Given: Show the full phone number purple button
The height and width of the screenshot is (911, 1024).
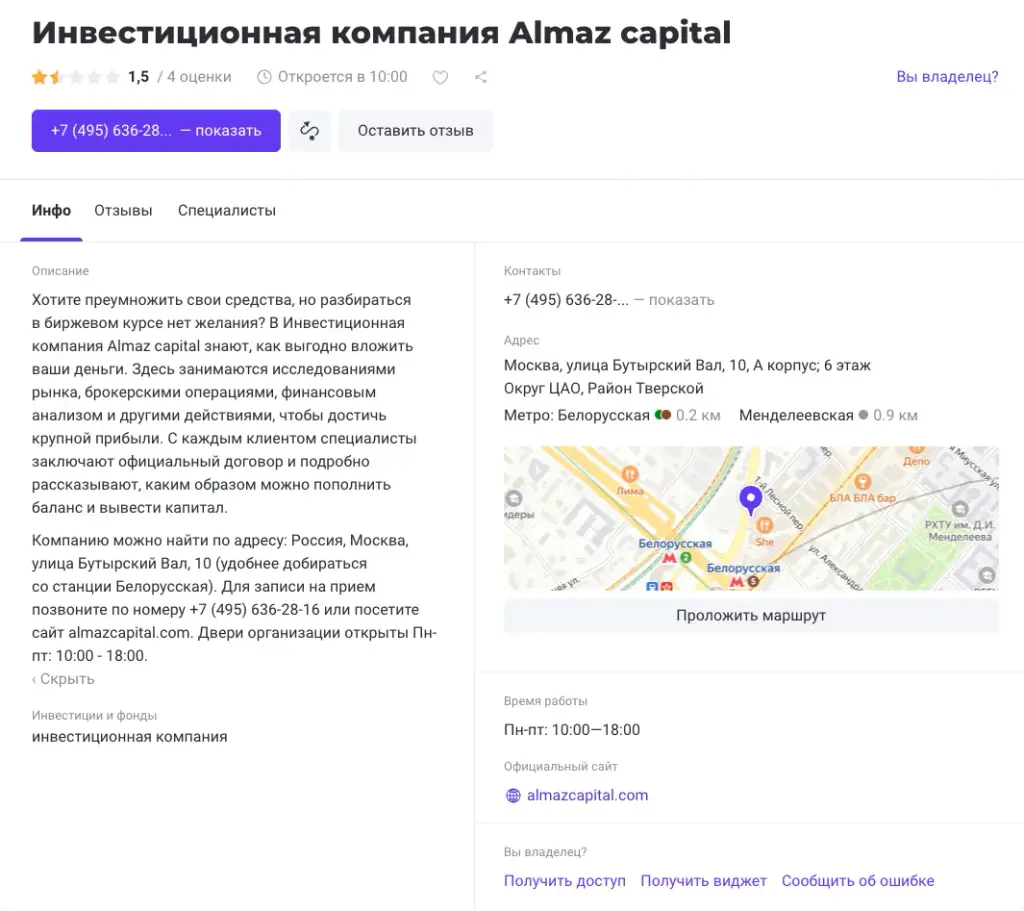Looking at the screenshot, I should [x=156, y=131].
